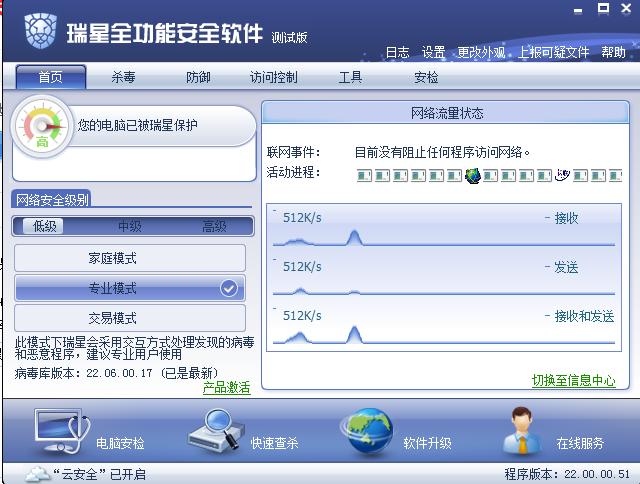This screenshot has height=484, width=640.
Task: Click the protection level gauge icon
Action: click(x=42, y=127)
